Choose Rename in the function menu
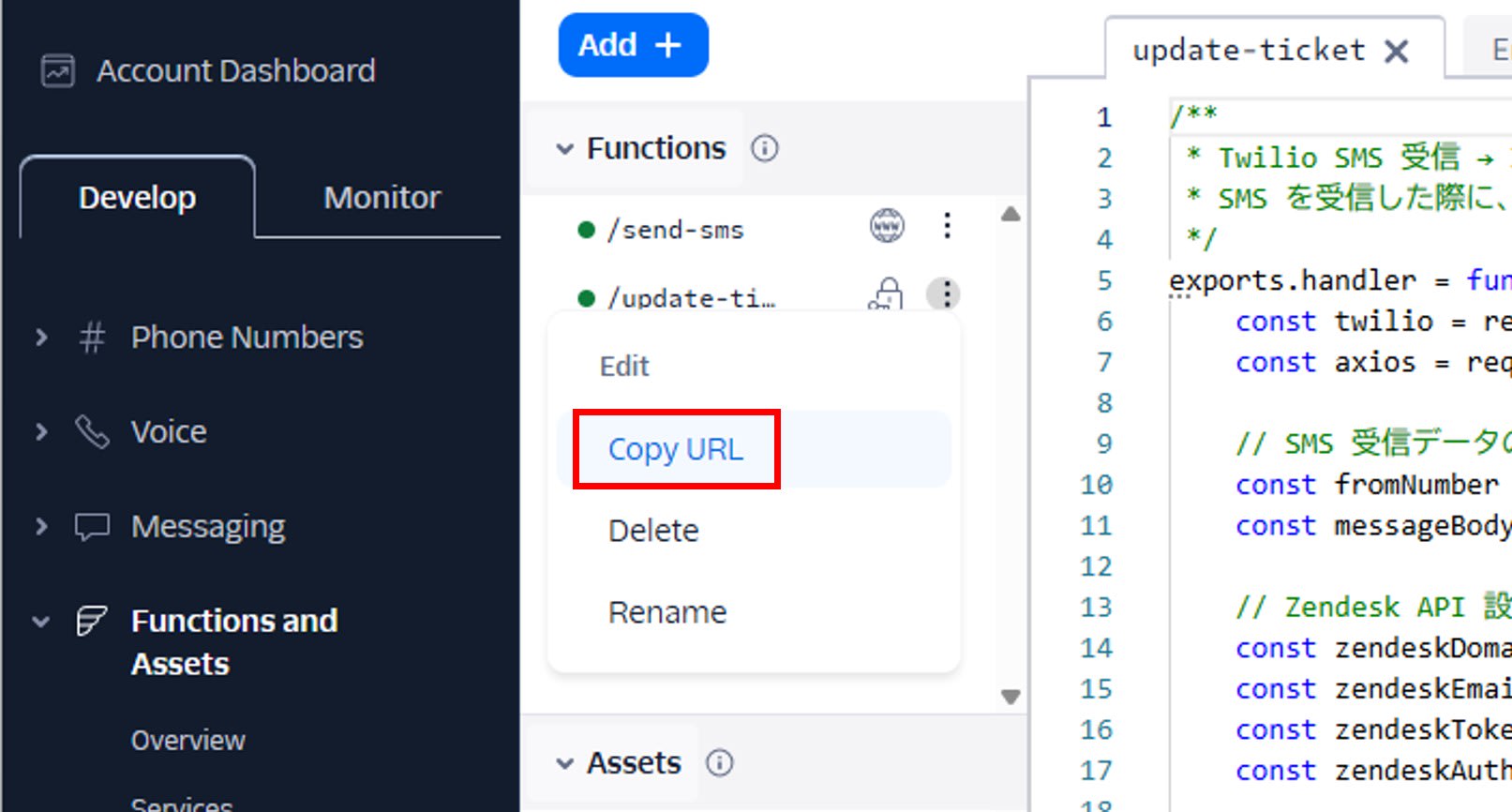This screenshot has width=1512, height=812. [x=667, y=612]
